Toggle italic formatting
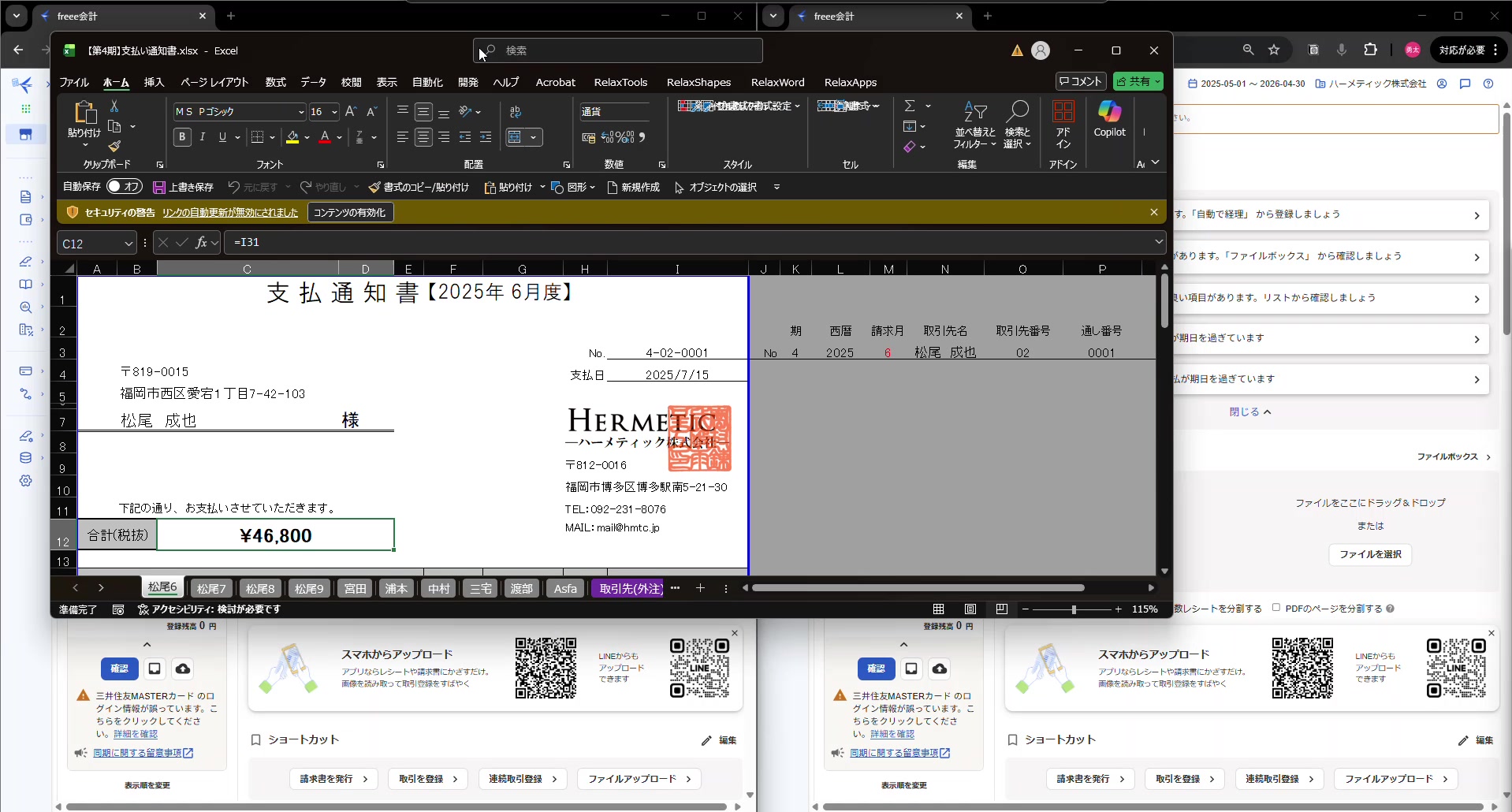1512x812 pixels. point(203,137)
